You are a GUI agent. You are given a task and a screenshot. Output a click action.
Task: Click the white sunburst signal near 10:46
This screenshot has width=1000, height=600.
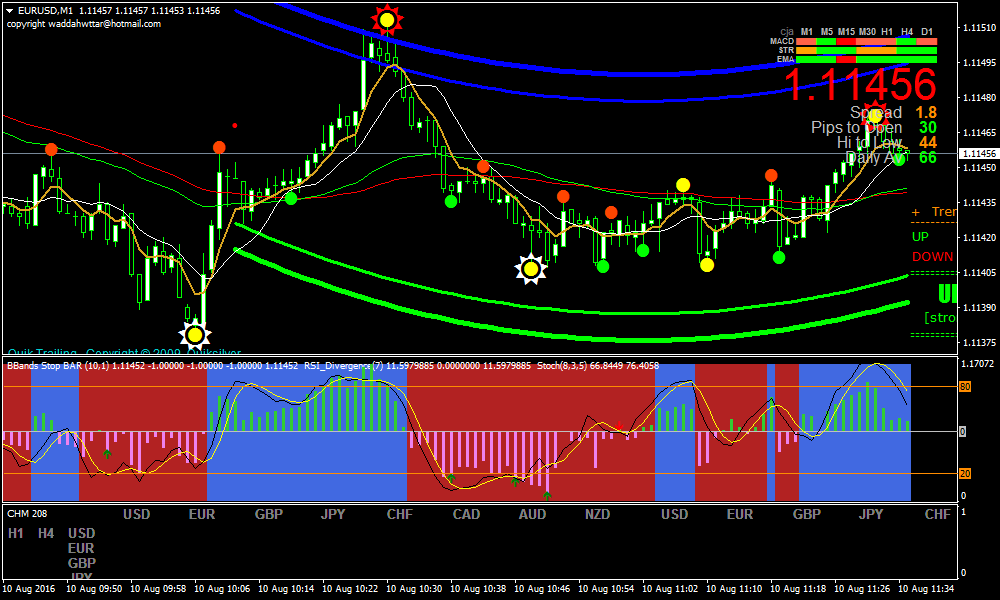click(x=531, y=268)
